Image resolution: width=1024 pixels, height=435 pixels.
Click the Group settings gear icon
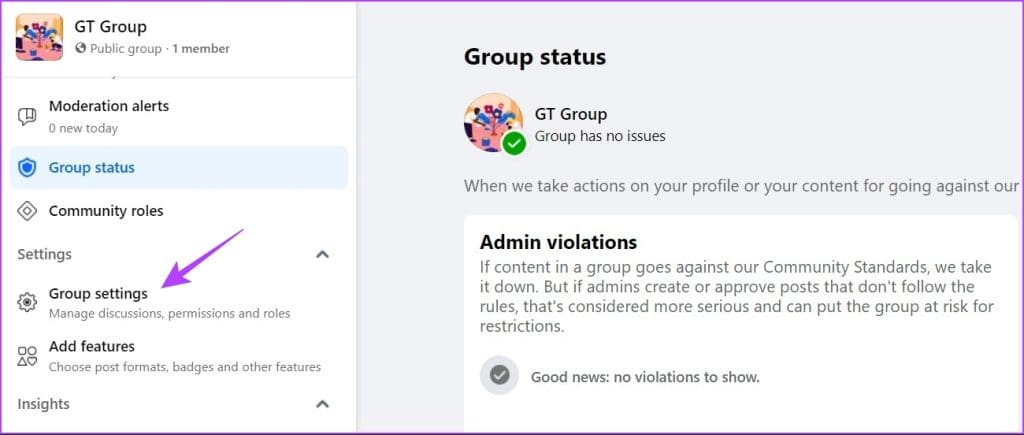28,302
